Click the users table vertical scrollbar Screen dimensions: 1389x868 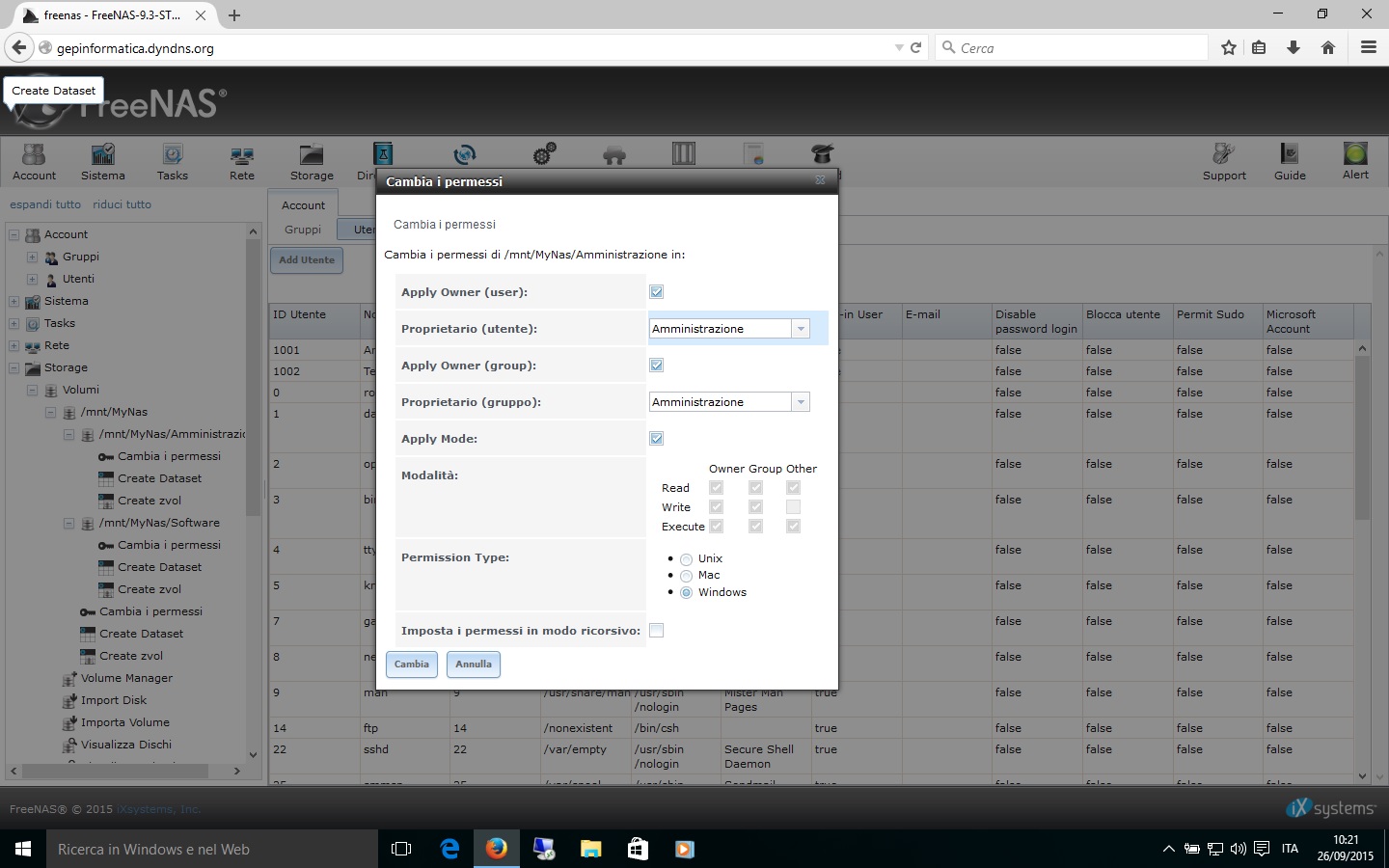tap(1362, 562)
